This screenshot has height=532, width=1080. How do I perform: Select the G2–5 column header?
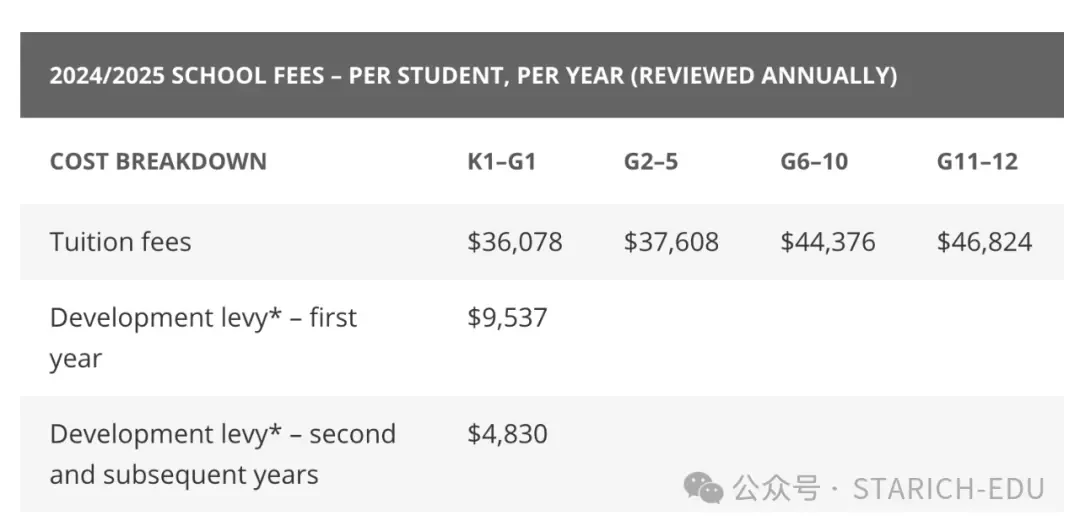pyautogui.click(x=651, y=161)
